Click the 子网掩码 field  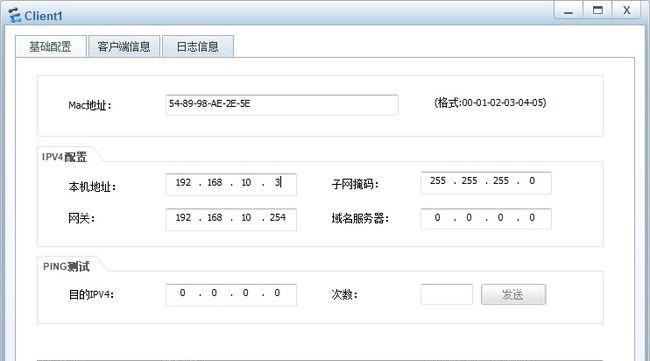tap(486, 182)
